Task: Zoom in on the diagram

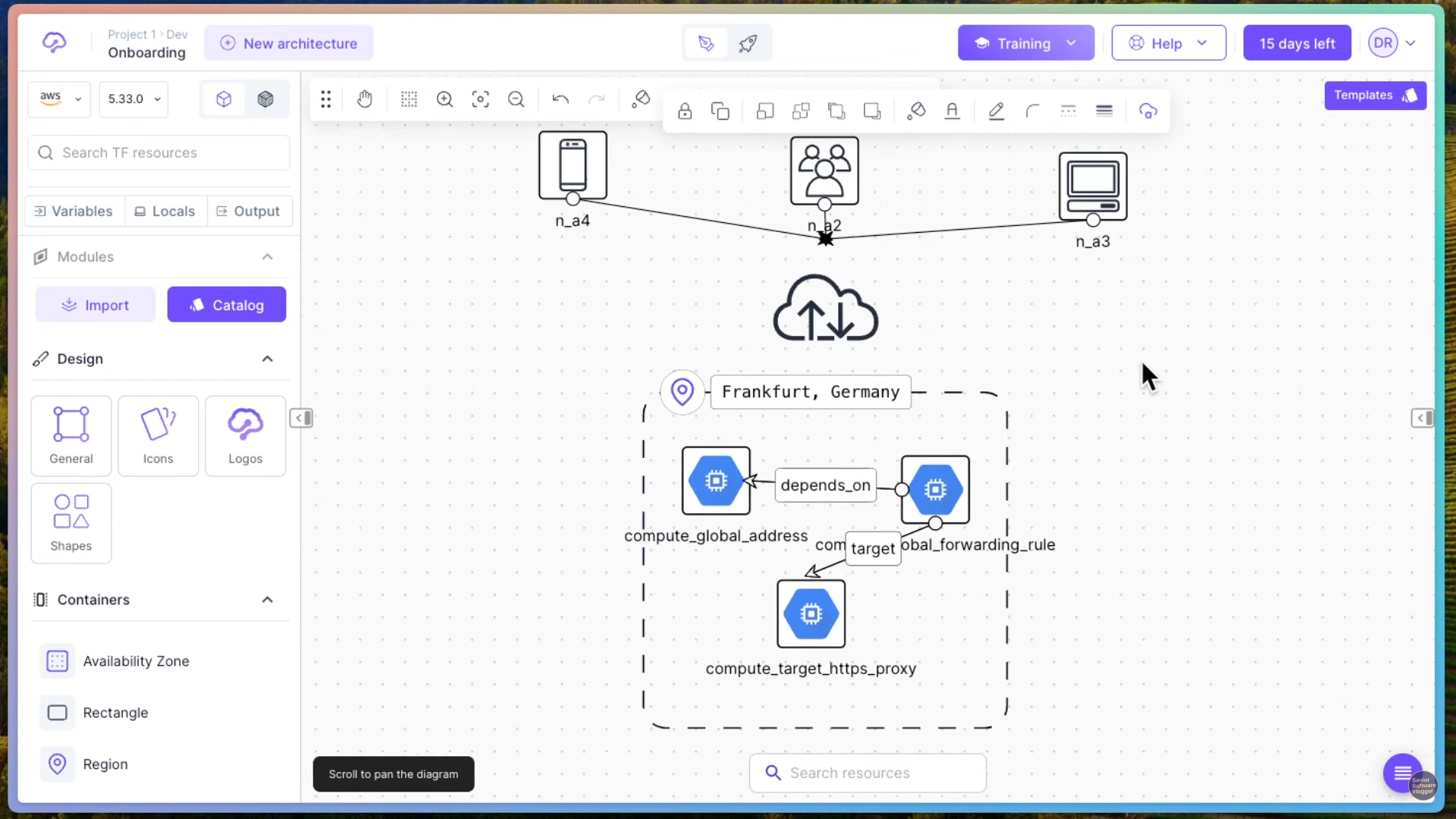Action: [x=445, y=99]
